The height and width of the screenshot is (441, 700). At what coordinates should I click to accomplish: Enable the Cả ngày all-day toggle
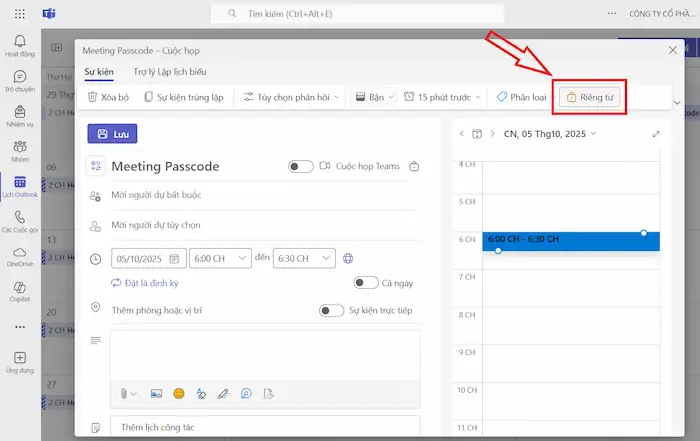[366, 283]
